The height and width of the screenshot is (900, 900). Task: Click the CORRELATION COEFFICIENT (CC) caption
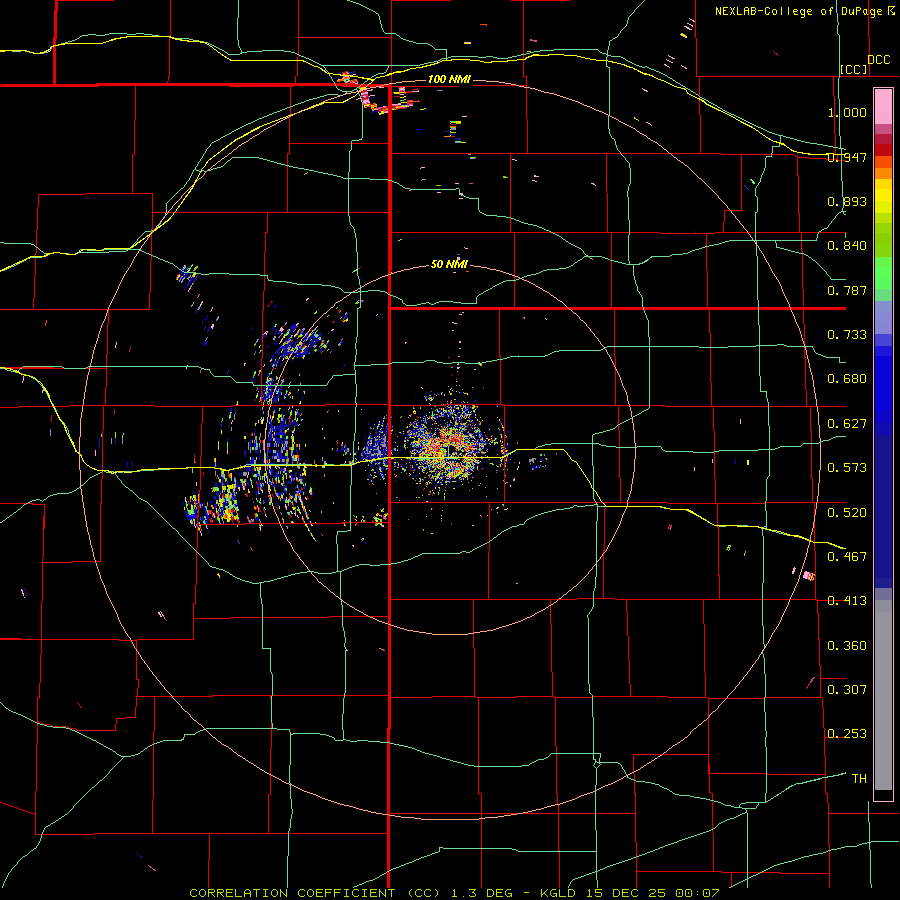[315, 893]
